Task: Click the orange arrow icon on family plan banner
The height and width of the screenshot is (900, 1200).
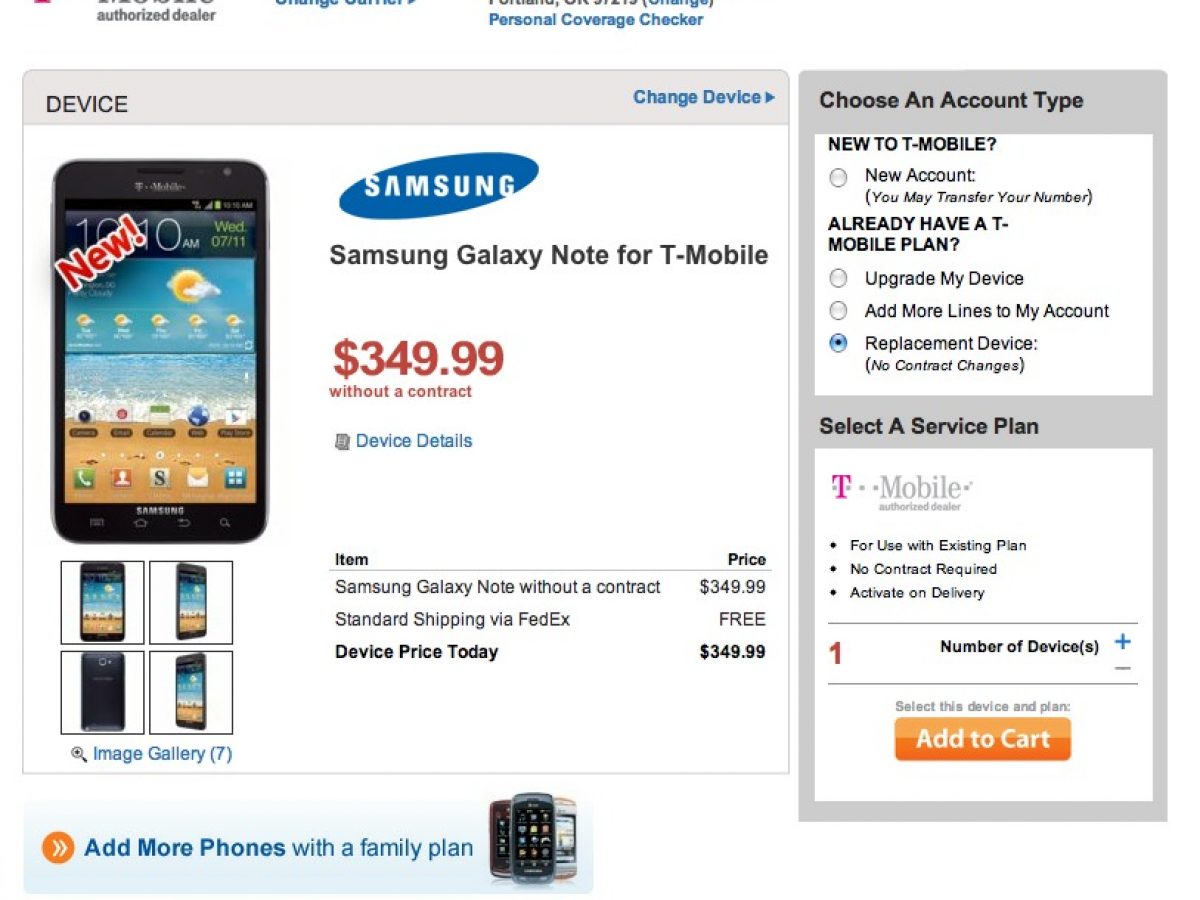Action: (x=58, y=849)
